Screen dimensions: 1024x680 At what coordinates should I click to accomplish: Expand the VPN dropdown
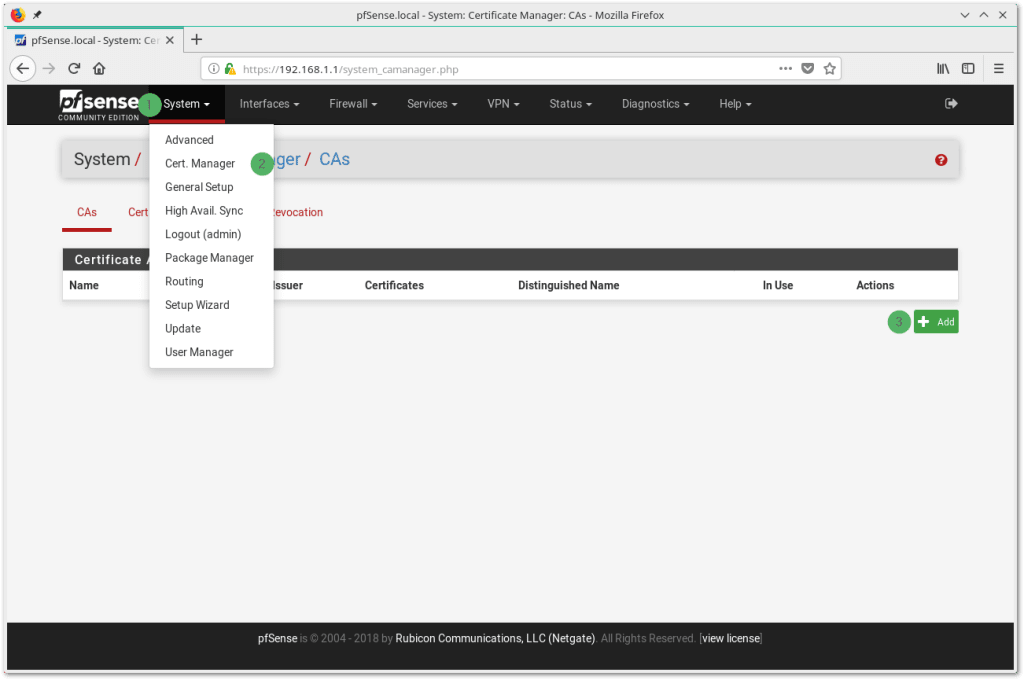click(503, 104)
